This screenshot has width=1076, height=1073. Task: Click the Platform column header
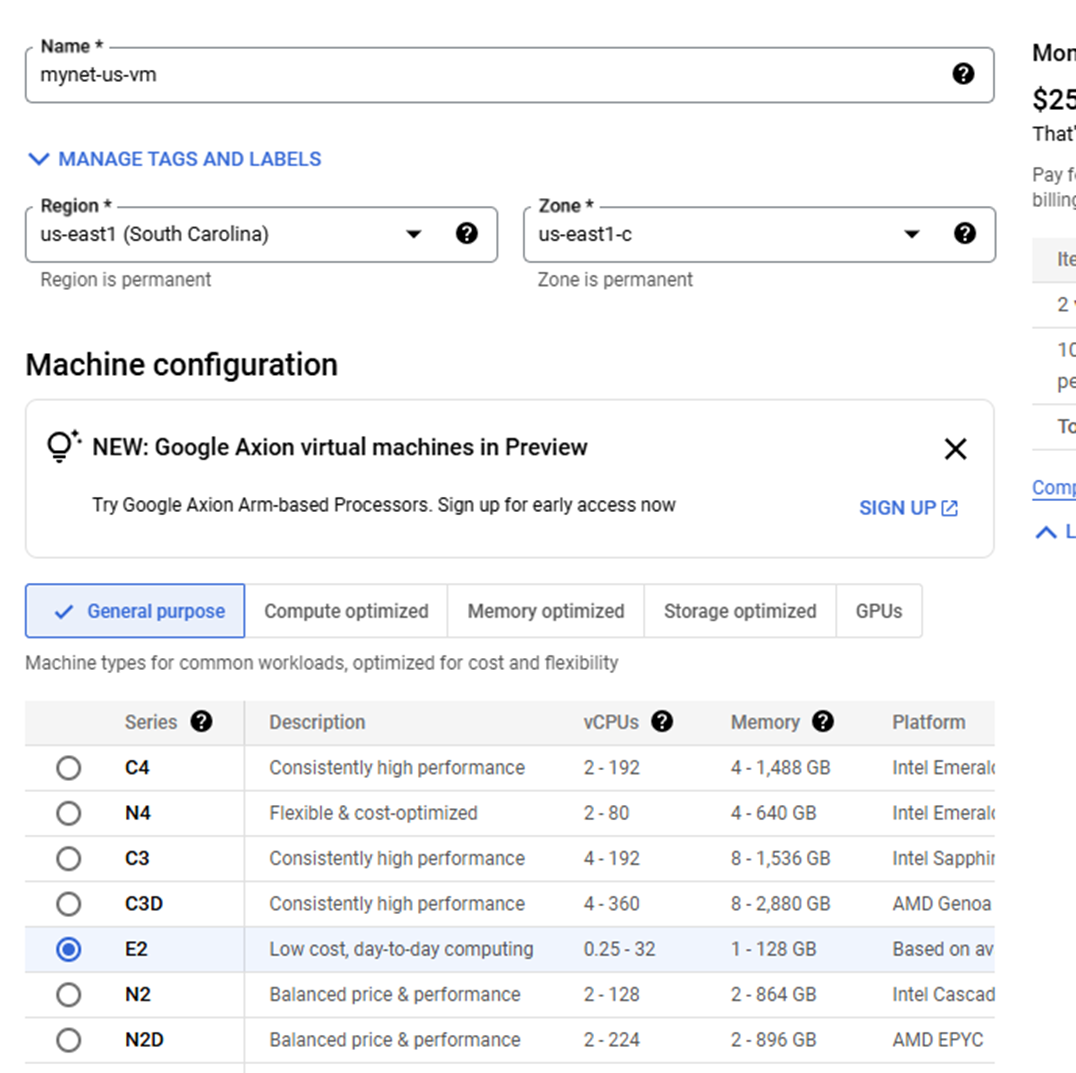(928, 722)
